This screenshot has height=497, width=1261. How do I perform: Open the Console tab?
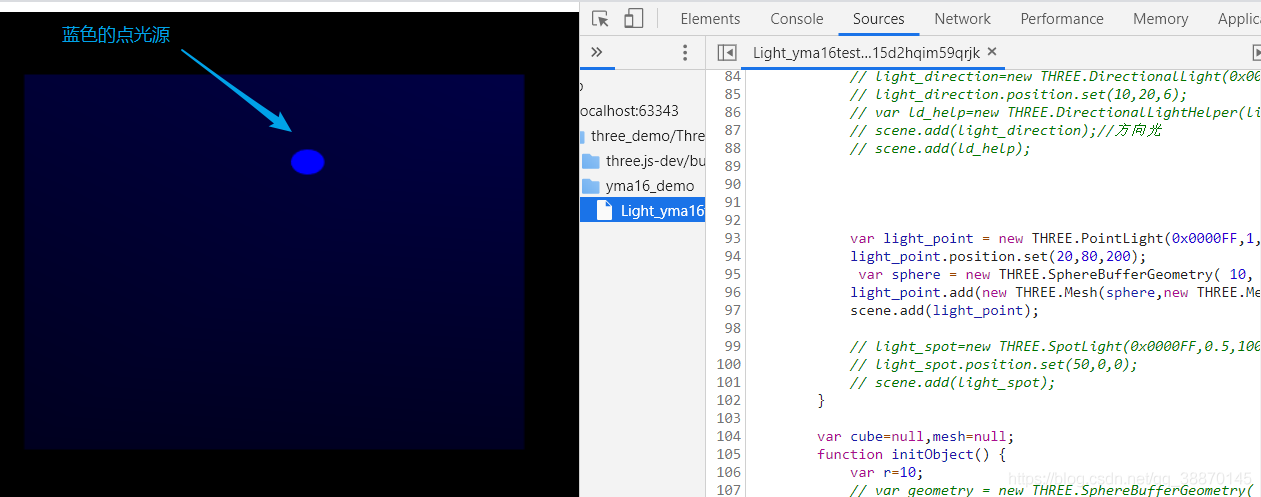[x=797, y=19]
